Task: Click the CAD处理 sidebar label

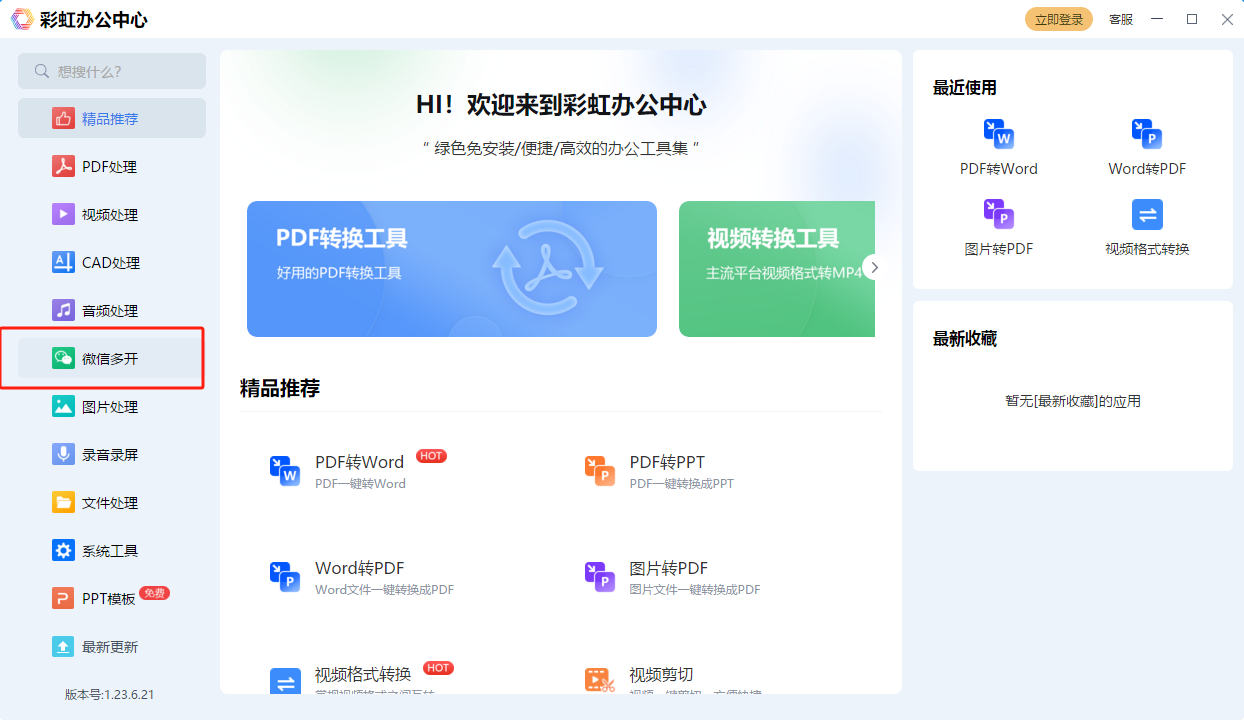Action: [x=111, y=263]
